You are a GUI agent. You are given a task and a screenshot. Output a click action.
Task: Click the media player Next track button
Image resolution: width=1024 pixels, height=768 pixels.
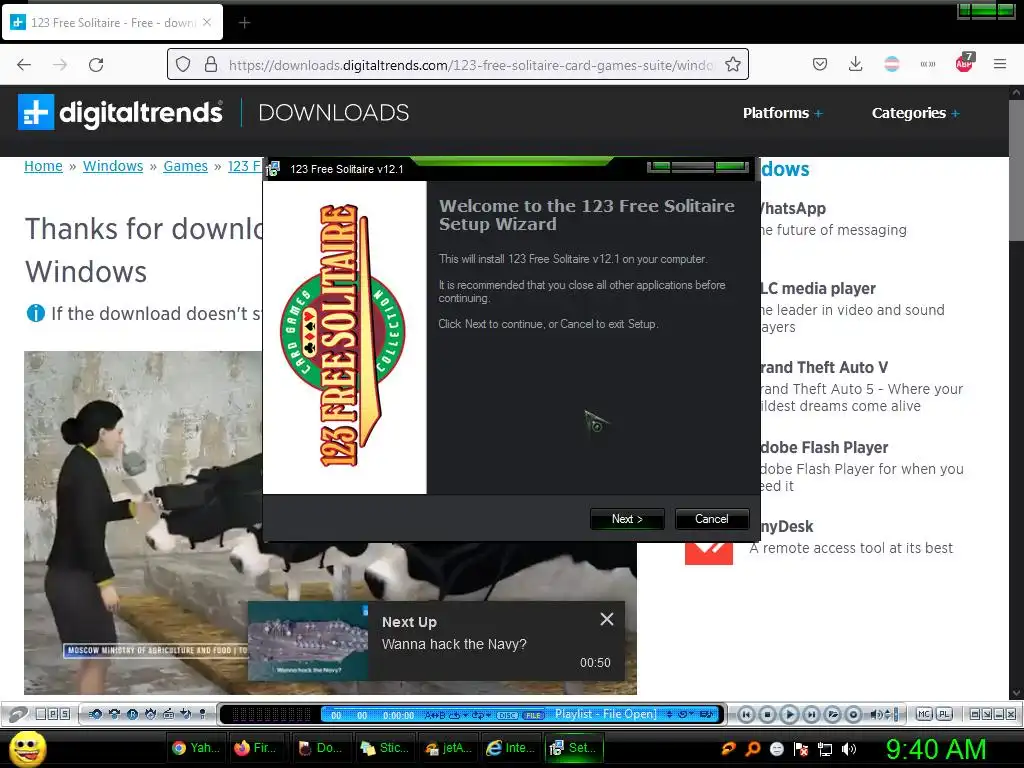811,714
